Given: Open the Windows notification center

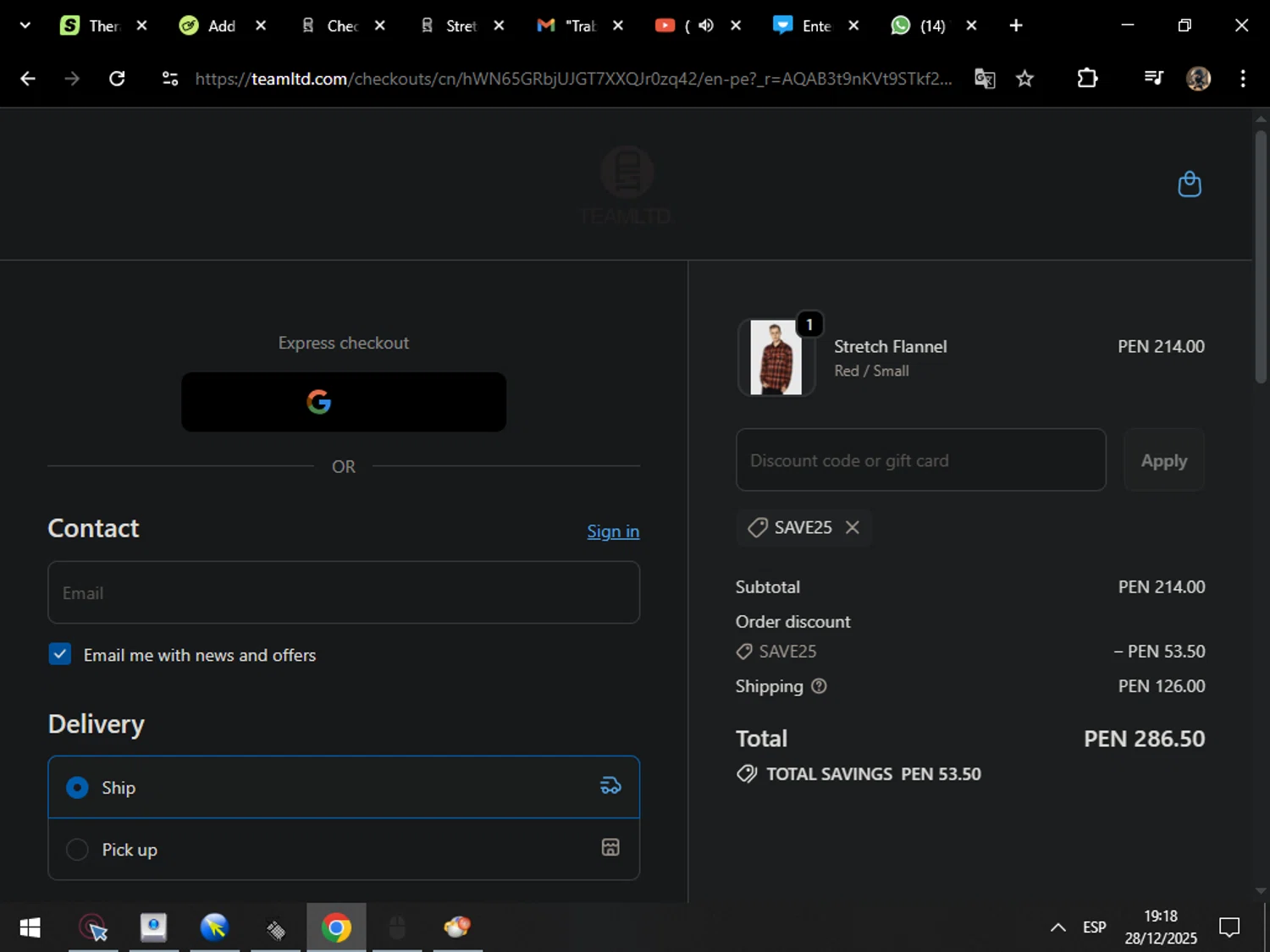Looking at the screenshot, I should click(x=1229, y=927).
